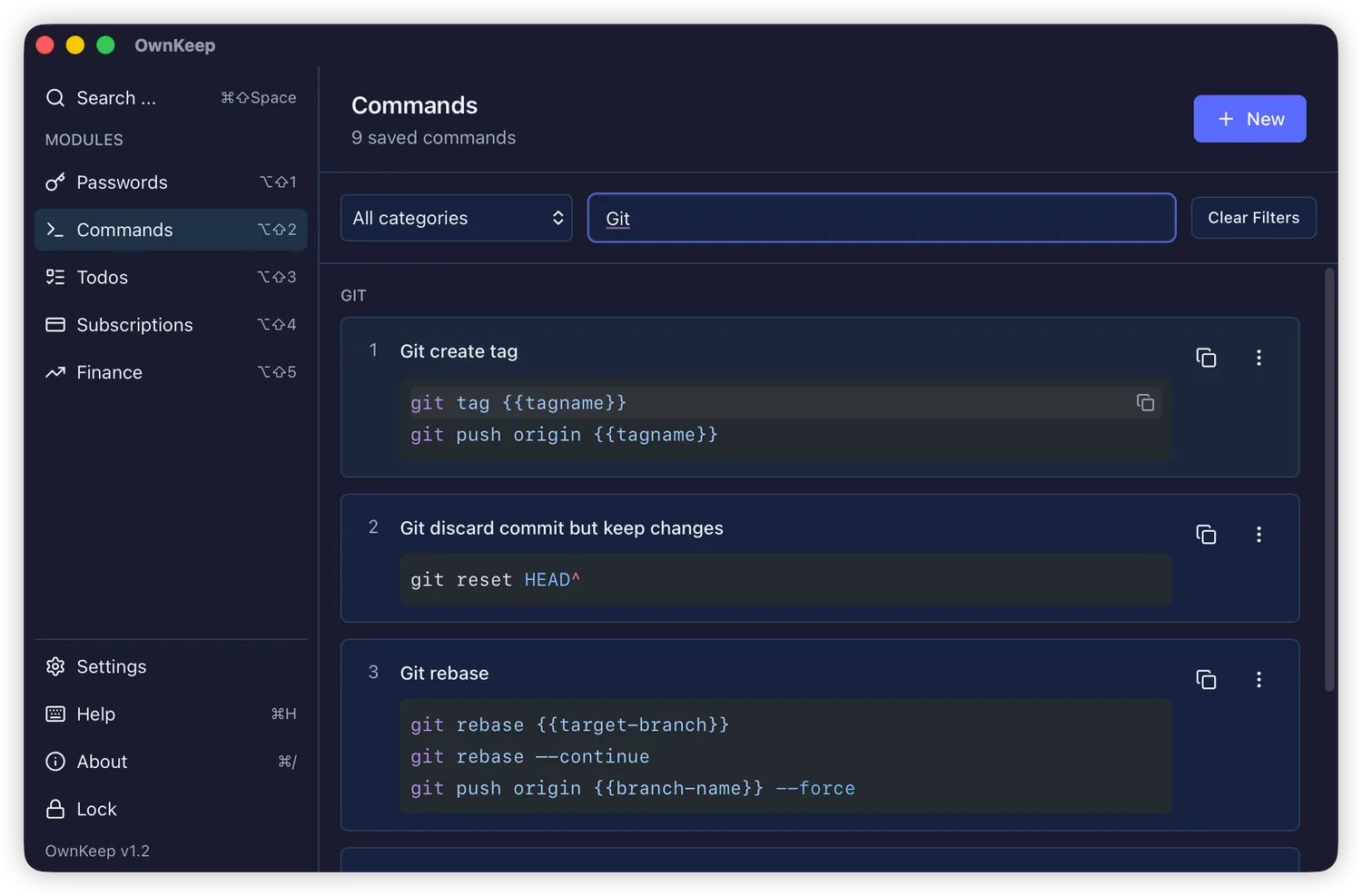
Task: Click the info icon next to About
Action: point(55,762)
